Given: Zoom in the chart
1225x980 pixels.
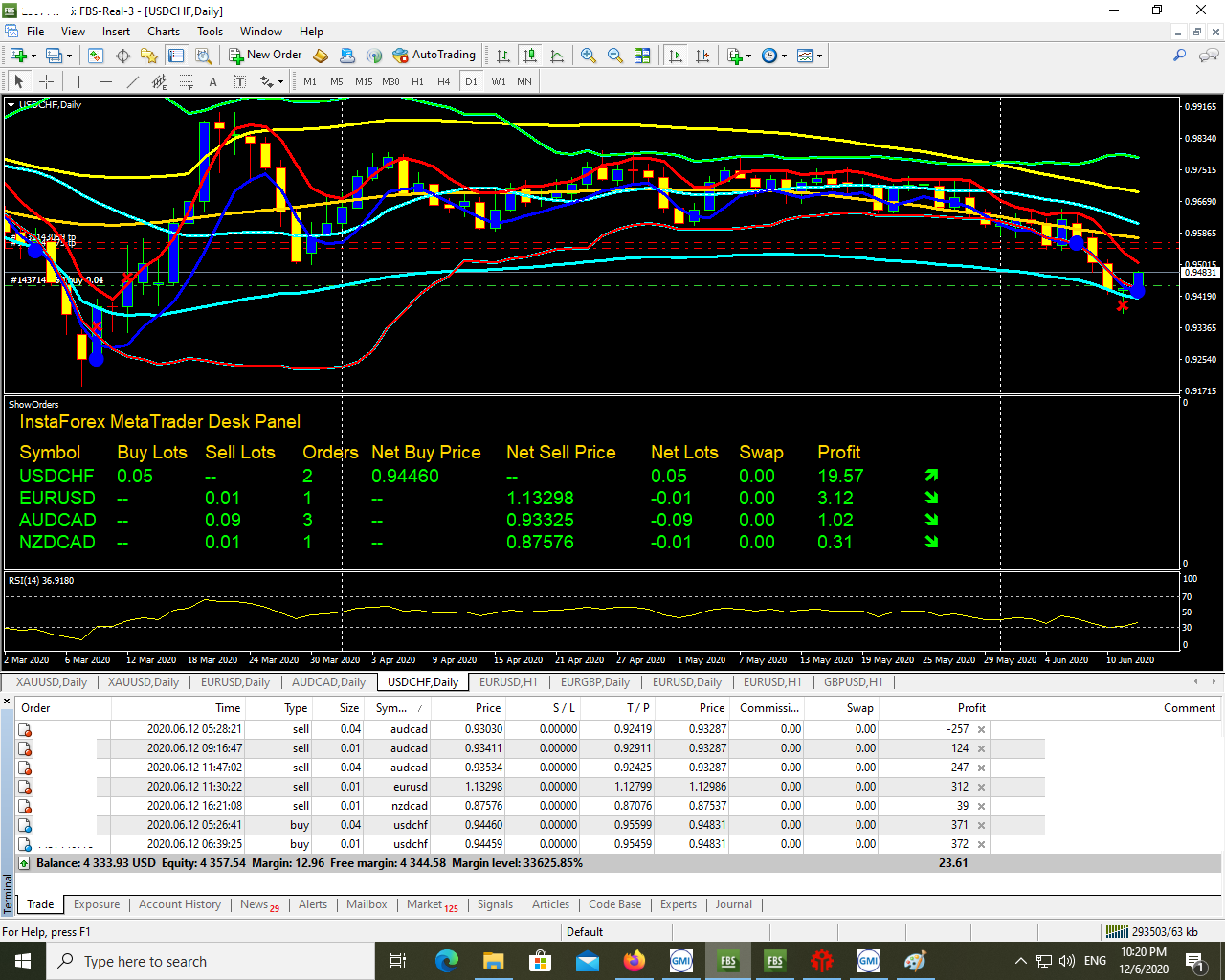Looking at the screenshot, I should coord(589,56).
